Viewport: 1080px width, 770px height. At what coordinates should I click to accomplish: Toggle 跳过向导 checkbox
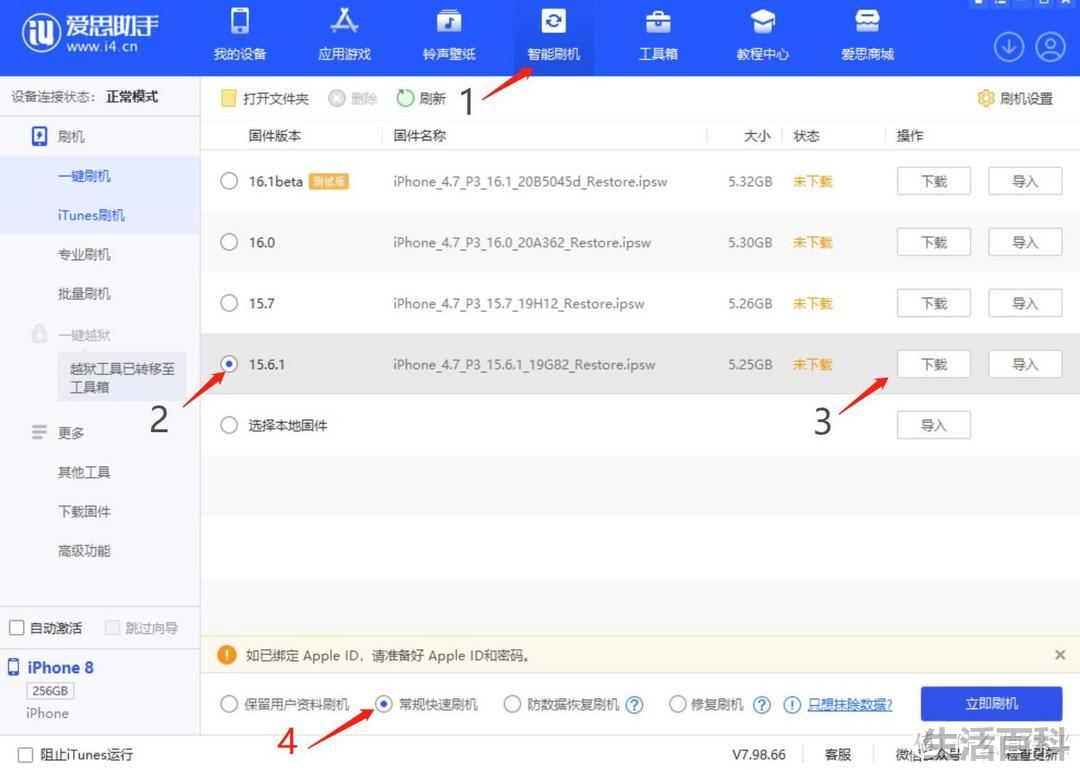[x=112, y=627]
